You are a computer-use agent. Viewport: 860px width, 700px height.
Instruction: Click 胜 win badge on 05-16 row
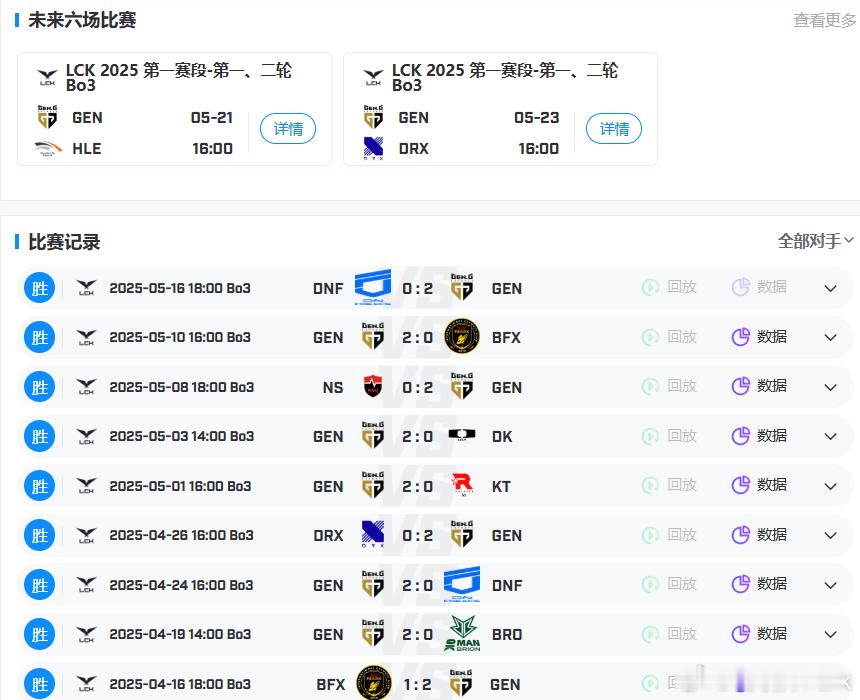click(39, 287)
